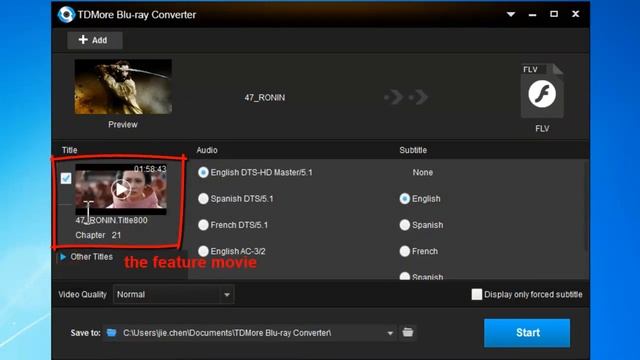
Task: Click the 47_RONIN.Title800 title label
Action: pos(111,220)
